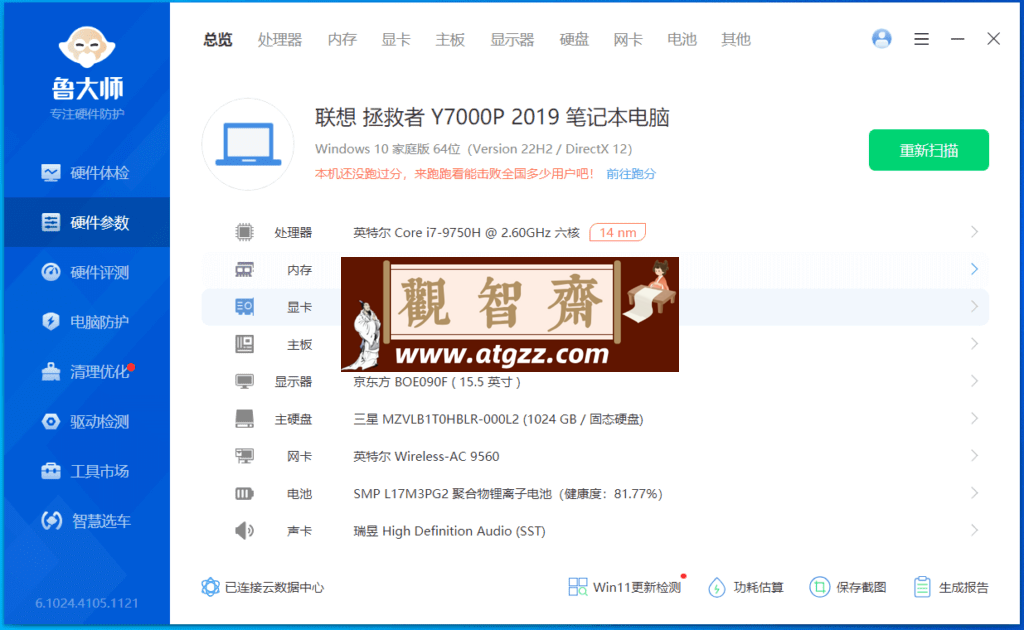Click the laptop computer icon
The width and height of the screenshot is (1024, 630).
[x=248, y=144]
